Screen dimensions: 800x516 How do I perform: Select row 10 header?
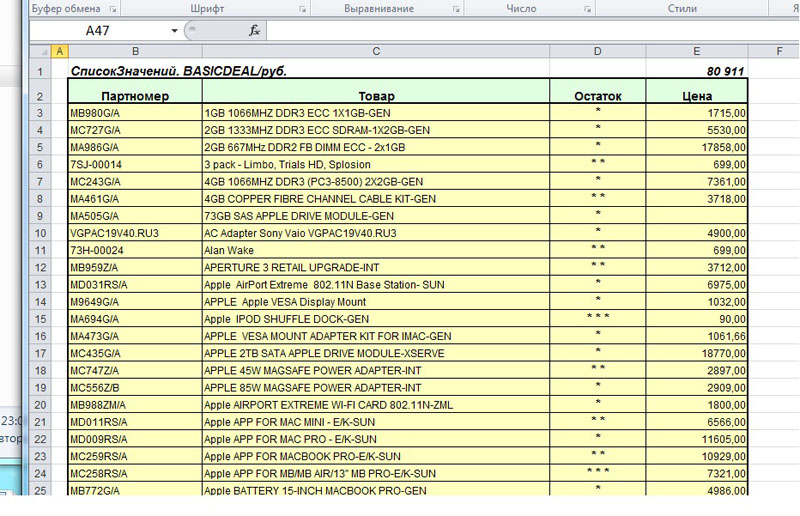[40, 233]
